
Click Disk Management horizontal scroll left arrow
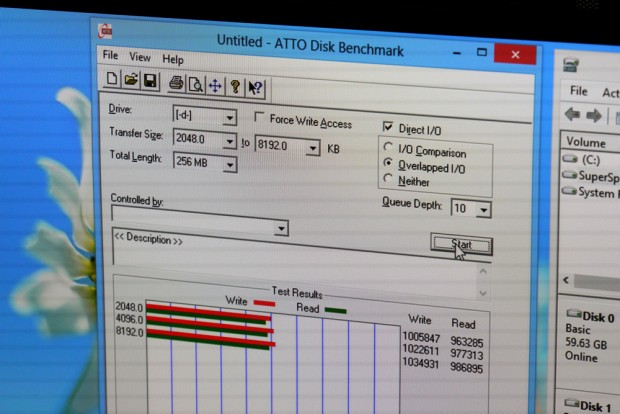click(566, 280)
